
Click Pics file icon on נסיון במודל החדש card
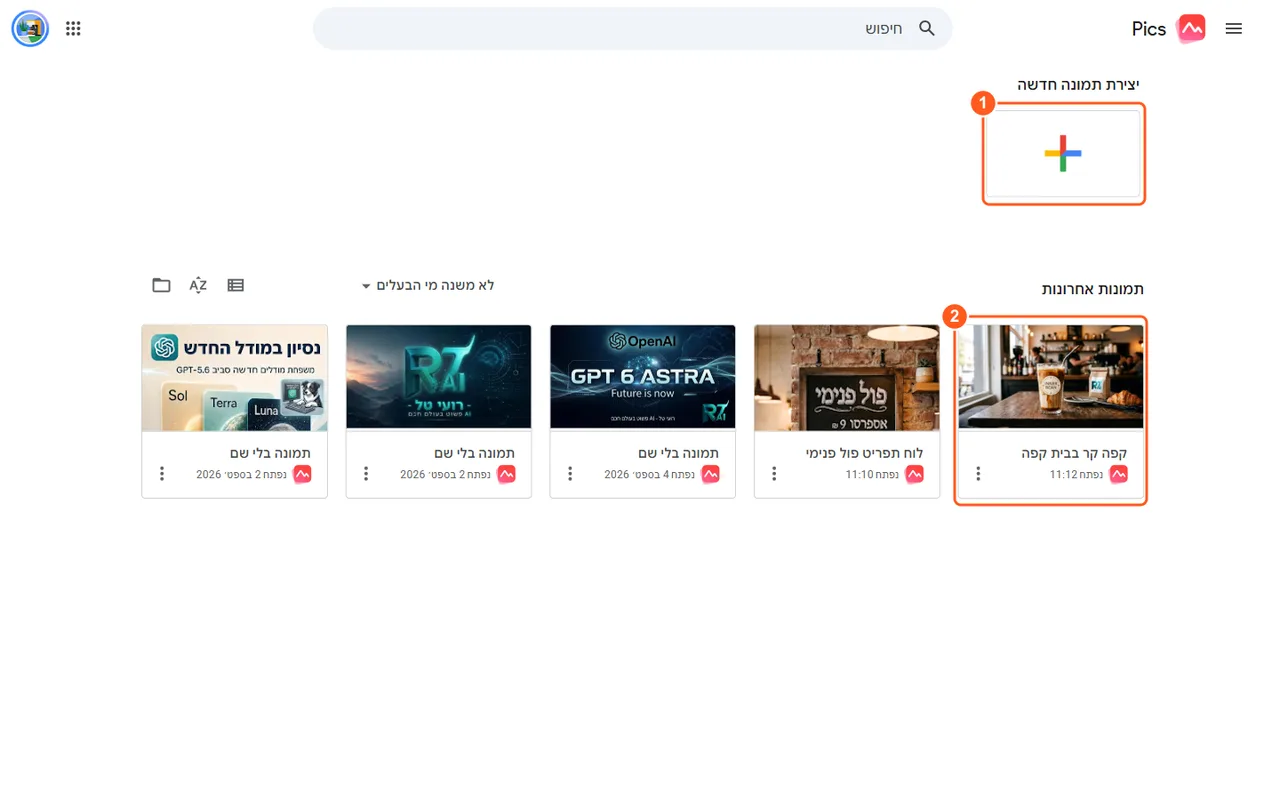coord(303,474)
